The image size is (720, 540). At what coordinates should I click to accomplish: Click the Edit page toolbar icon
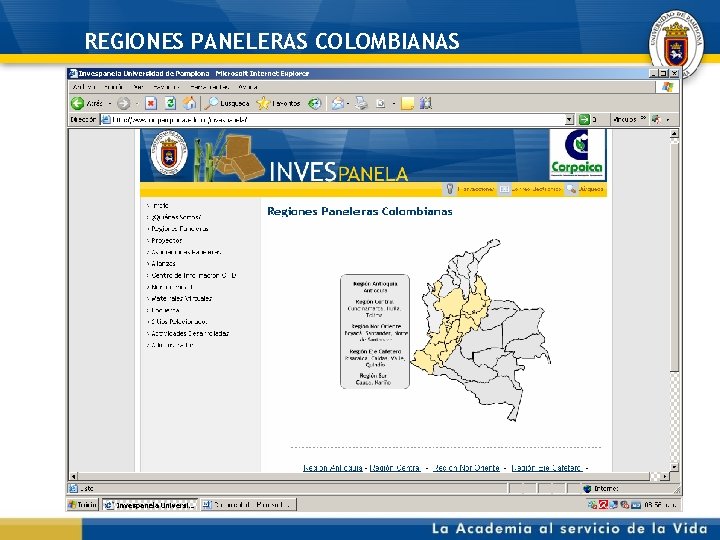(x=380, y=104)
